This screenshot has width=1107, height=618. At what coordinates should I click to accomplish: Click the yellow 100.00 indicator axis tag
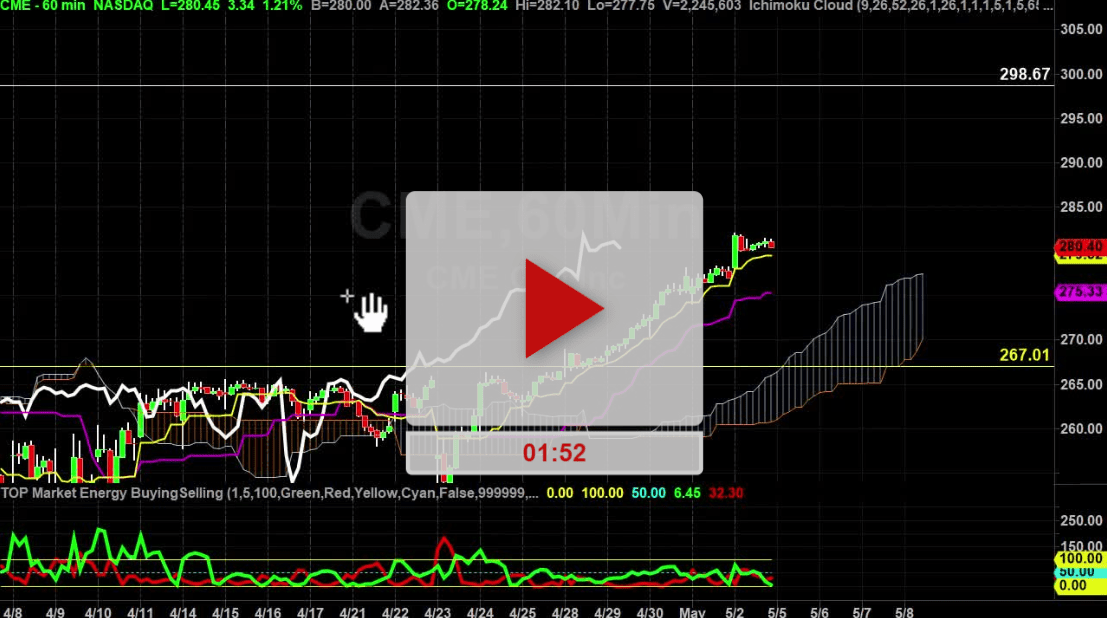point(1080,559)
